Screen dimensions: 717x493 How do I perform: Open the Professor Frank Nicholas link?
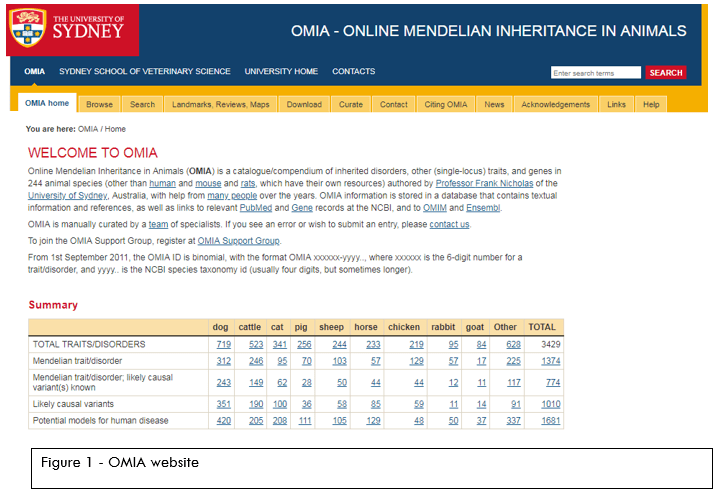(484, 183)
